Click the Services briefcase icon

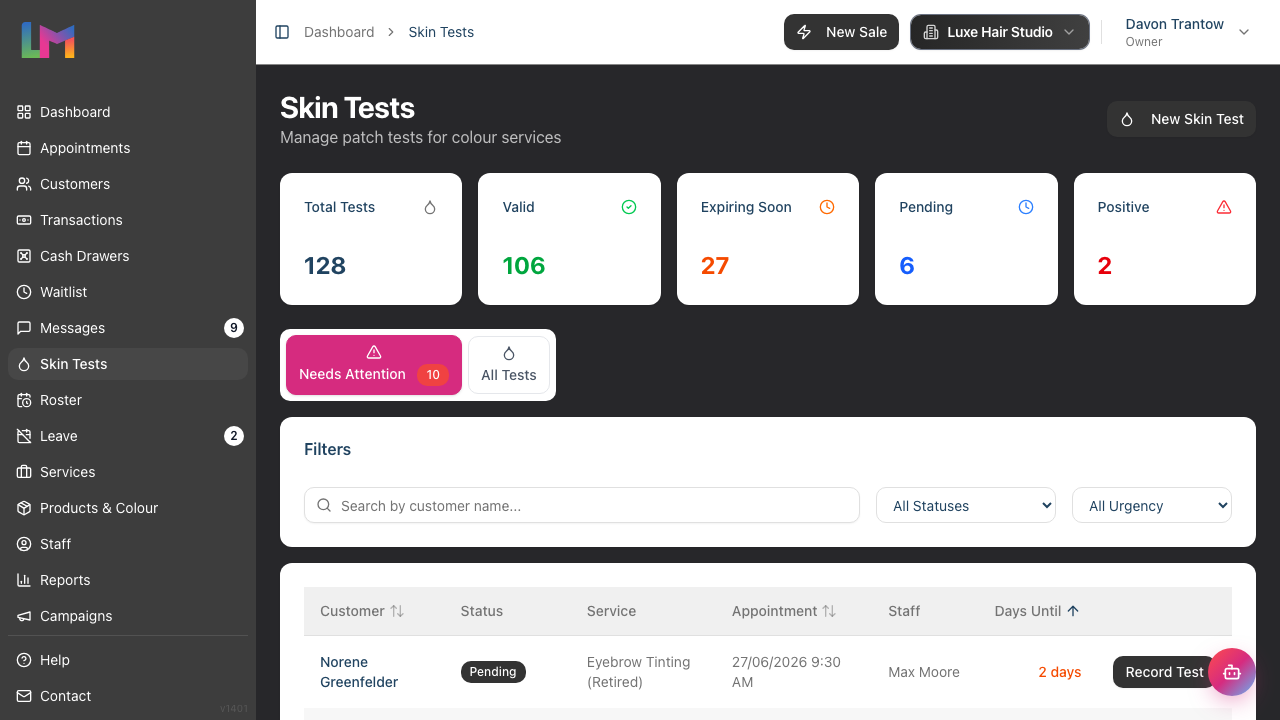(x=24, y=472)
